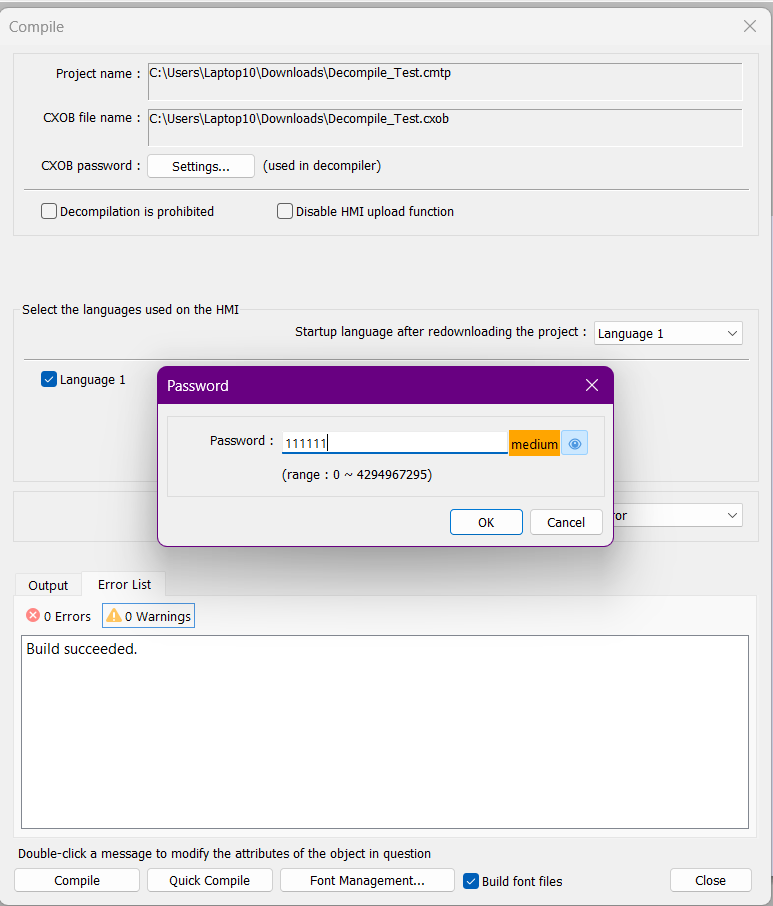
Task: Open the Startup language dropdown
Action: click(667, 333)
